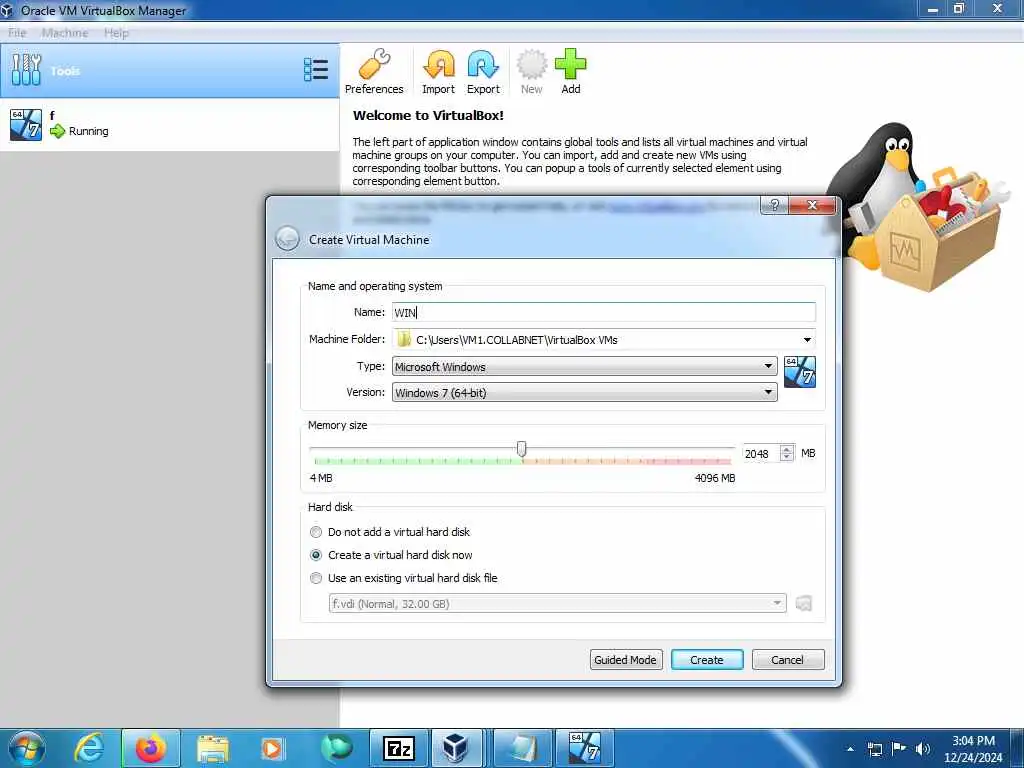Click the New machine toolbar icon

pyautogui.click(x=532, y=71)
